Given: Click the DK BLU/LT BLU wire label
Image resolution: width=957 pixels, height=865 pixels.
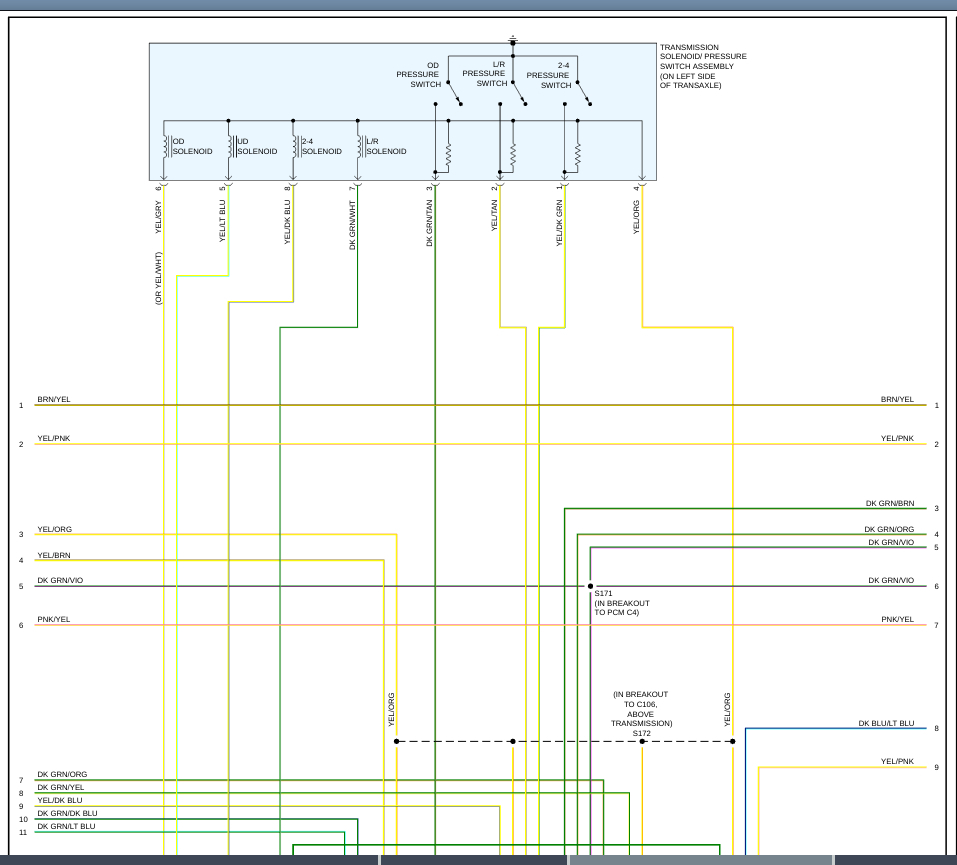Looking at the screenshot, I should click(886, 723).
